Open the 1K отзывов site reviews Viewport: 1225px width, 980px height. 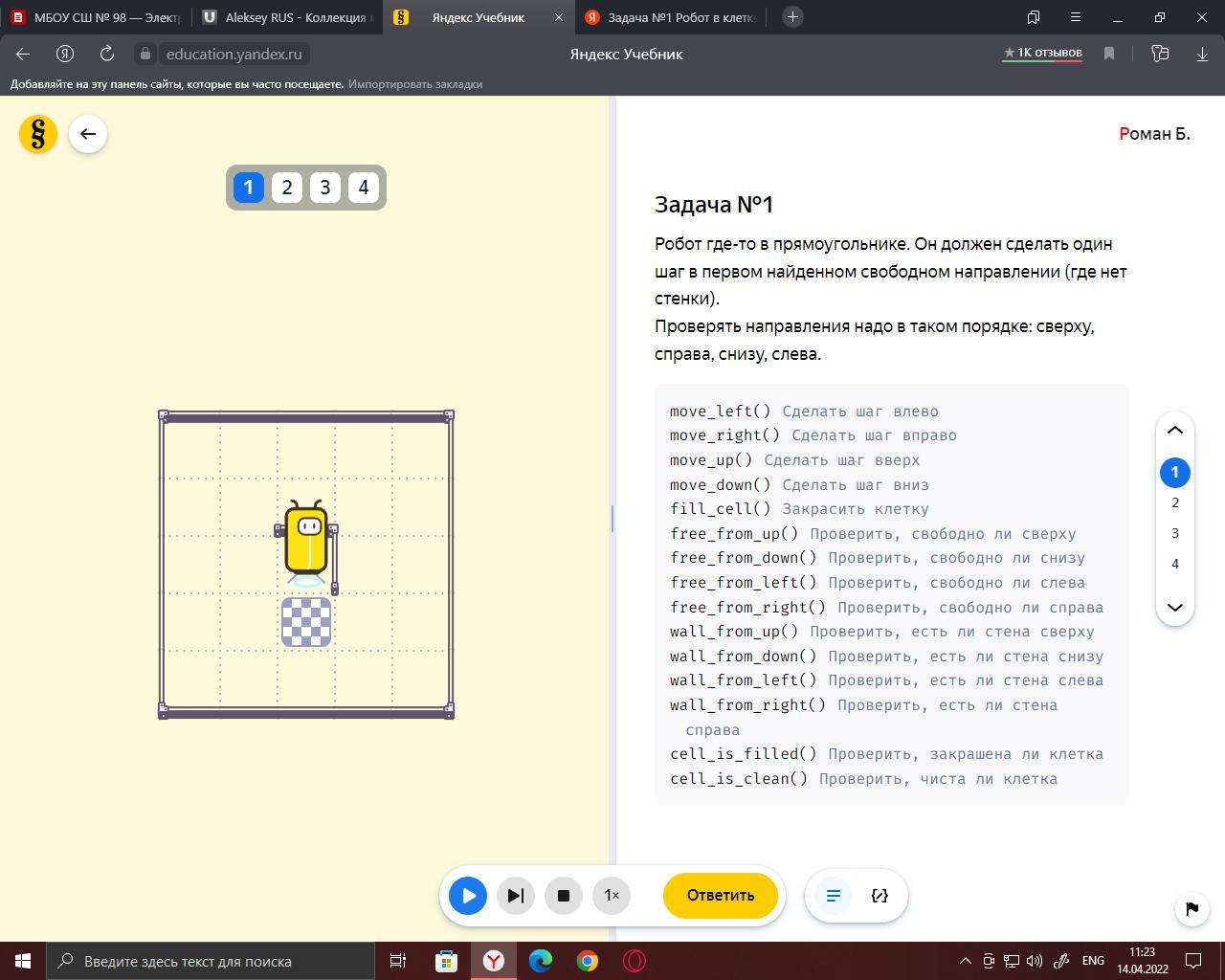[1041, 53]
